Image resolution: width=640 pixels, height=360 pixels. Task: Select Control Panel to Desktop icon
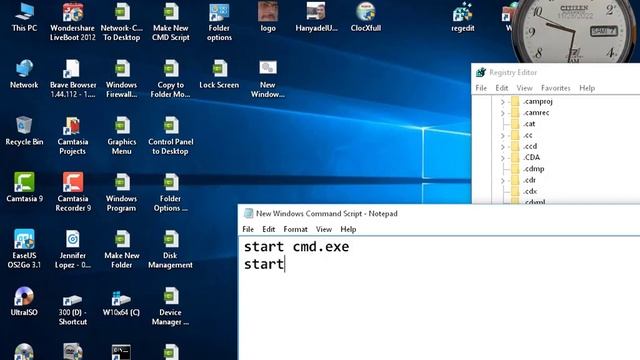(x=171, y=135)
